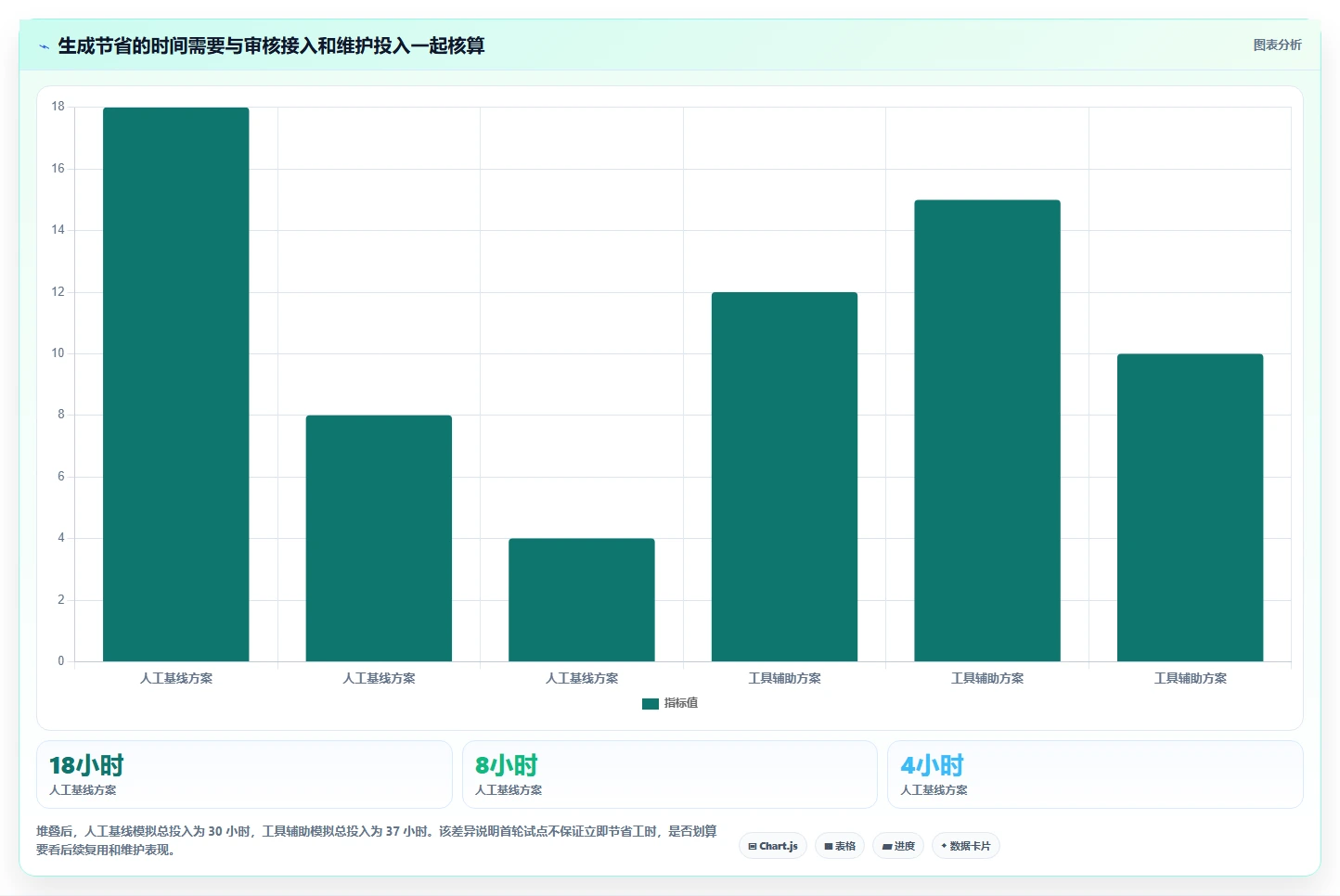Viewport: 1340px width, 896px height.
Task: Click the bar reaching value 18
Action: coord(176,384)
